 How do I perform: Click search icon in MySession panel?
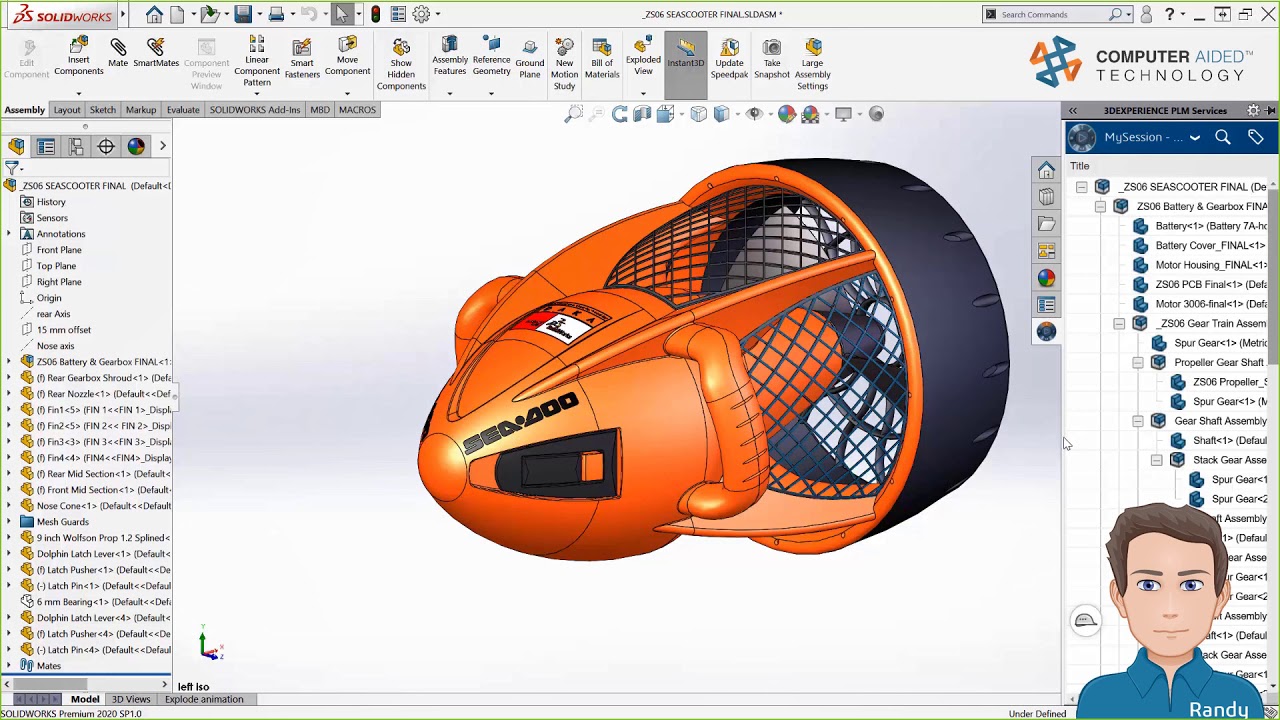click(x=1223, y=137)
